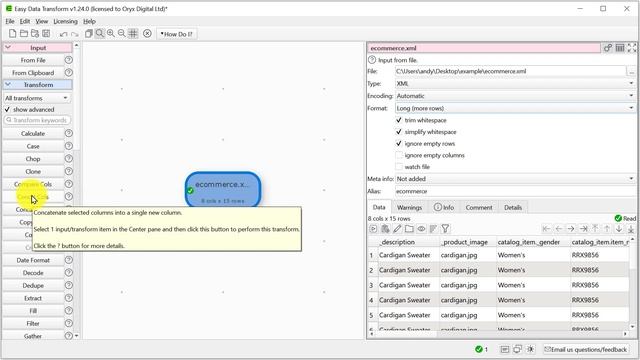Click the expand pane arrows icon
Viewport: 640px width, 360px height.
pyautogui.click(x=631, y=48)
